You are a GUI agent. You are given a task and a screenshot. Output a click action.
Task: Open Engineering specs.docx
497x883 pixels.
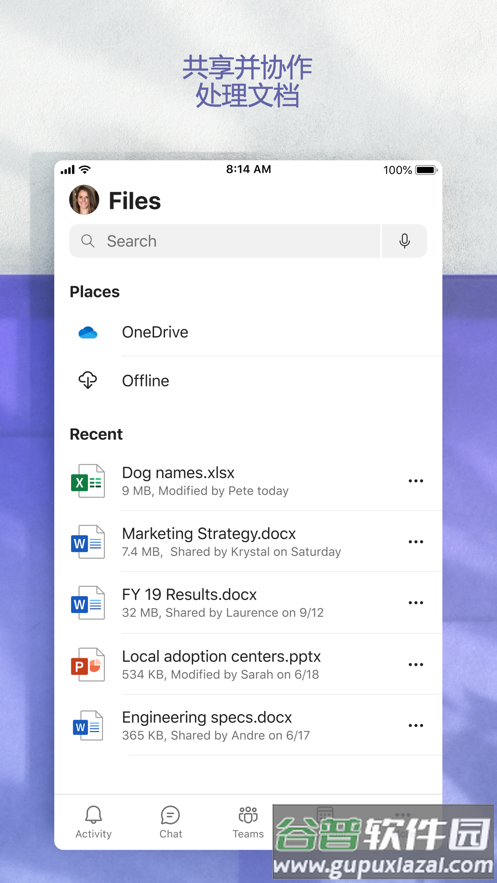coord(248,725)
